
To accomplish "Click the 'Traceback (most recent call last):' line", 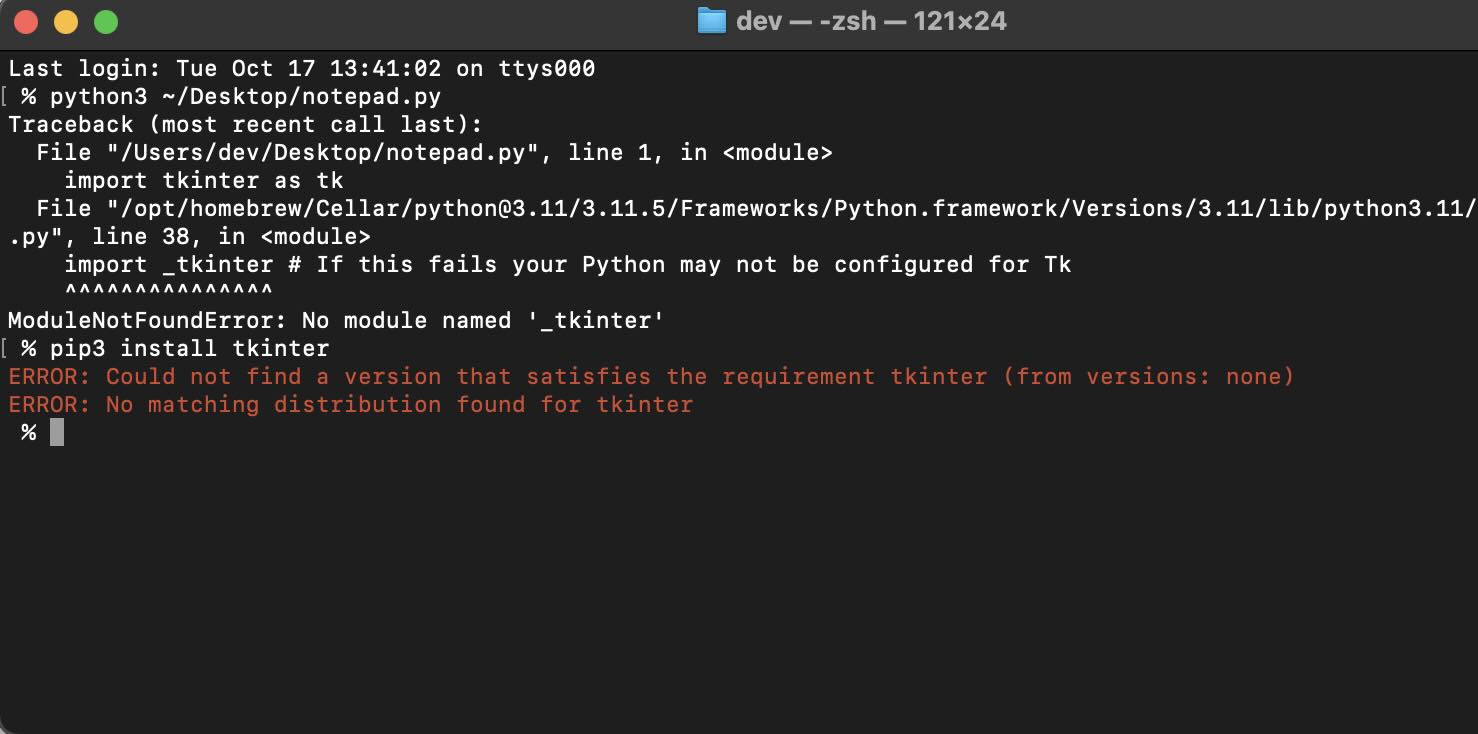I will [245, 125].
